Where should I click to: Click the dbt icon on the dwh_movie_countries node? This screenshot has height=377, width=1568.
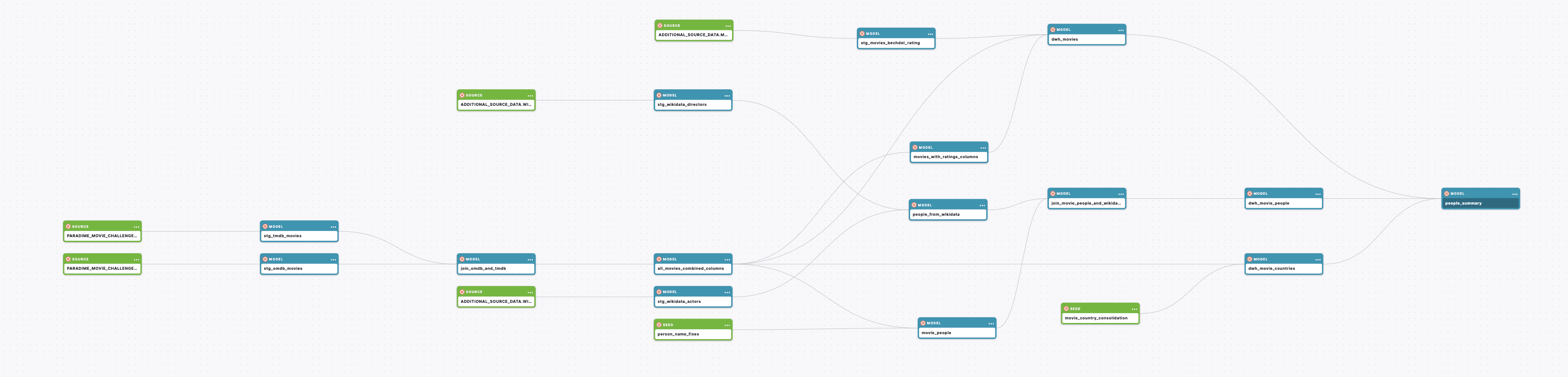click(x=1250, y=260)
